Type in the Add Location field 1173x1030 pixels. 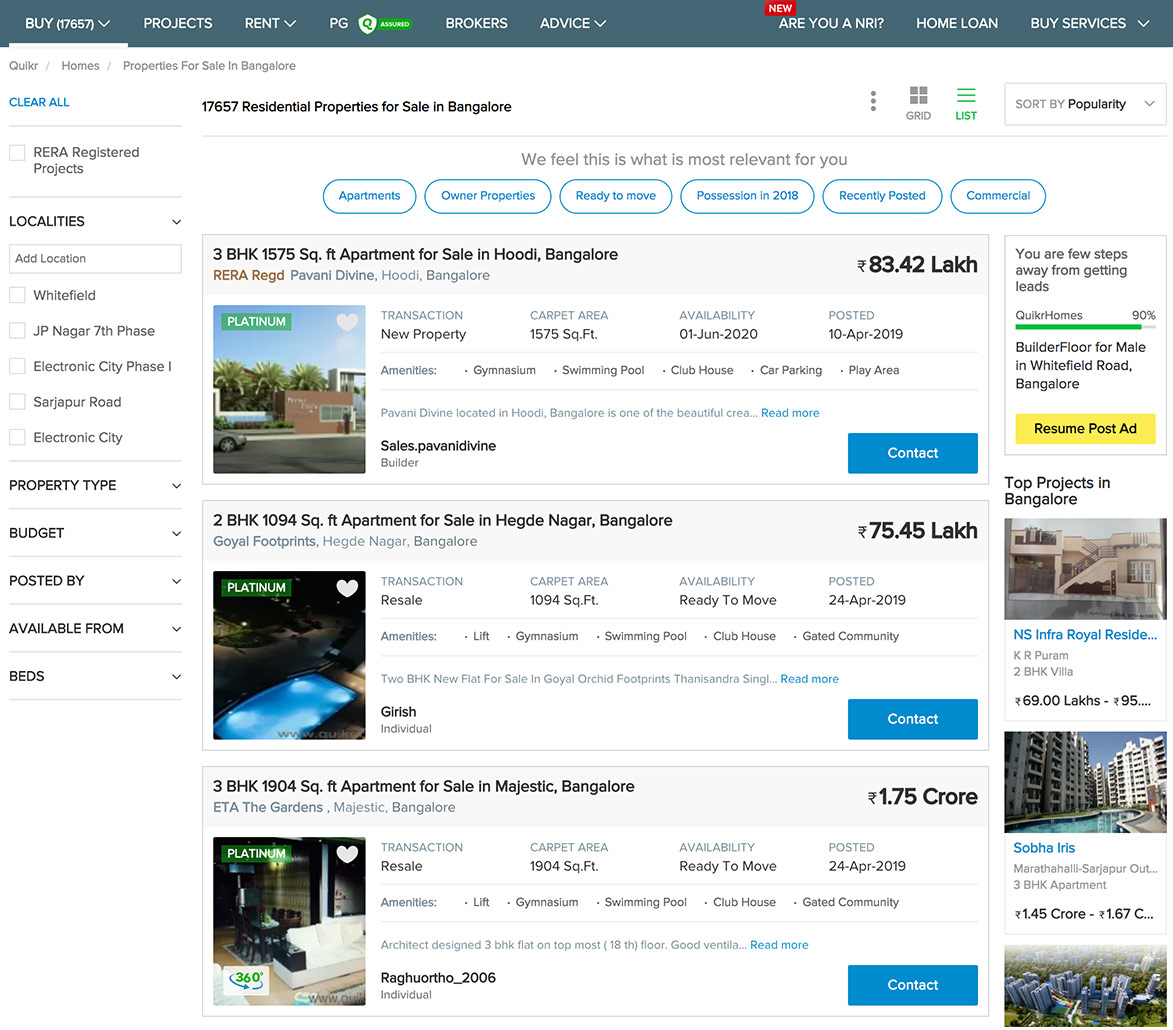(95, 259)
